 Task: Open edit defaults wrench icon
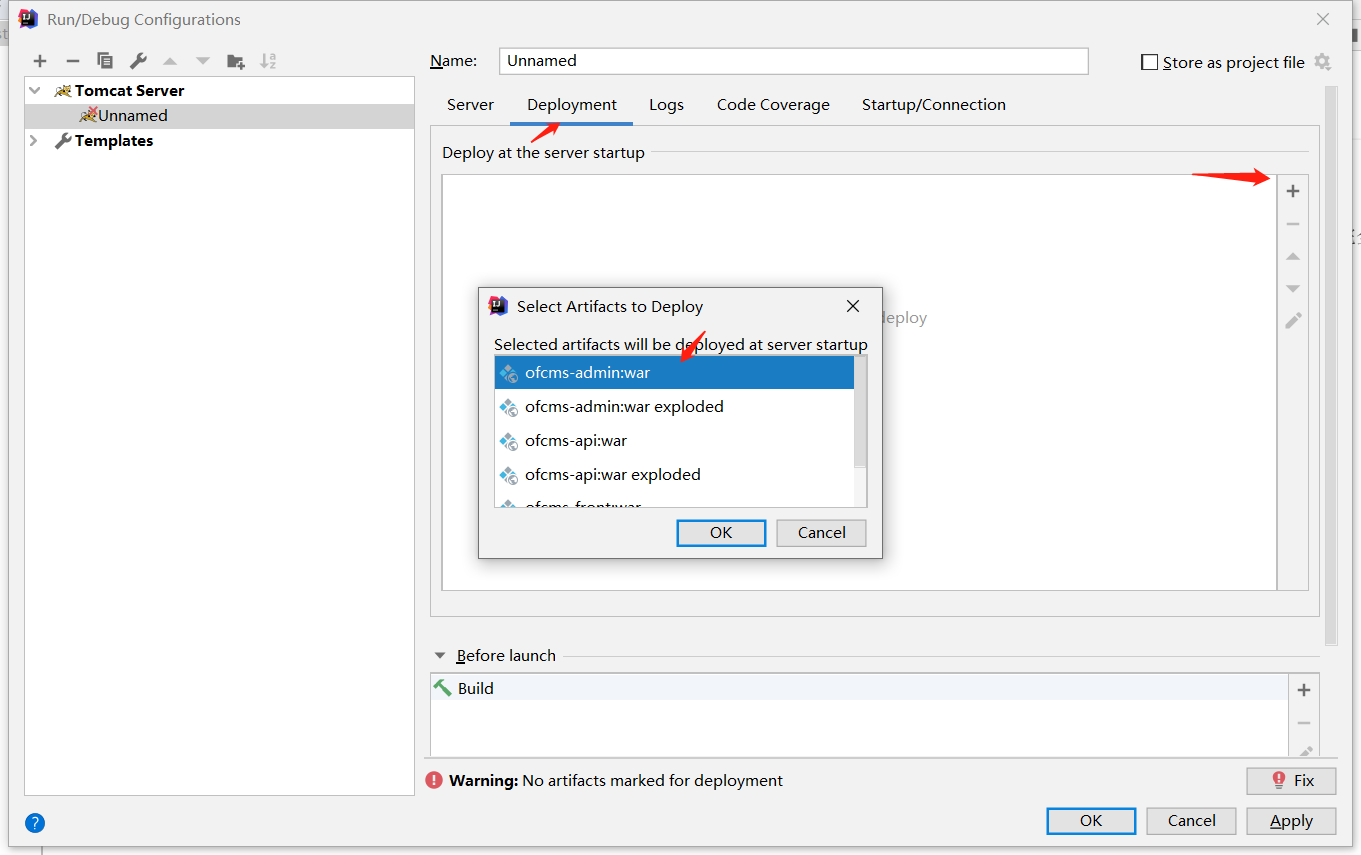pos(138,61)
